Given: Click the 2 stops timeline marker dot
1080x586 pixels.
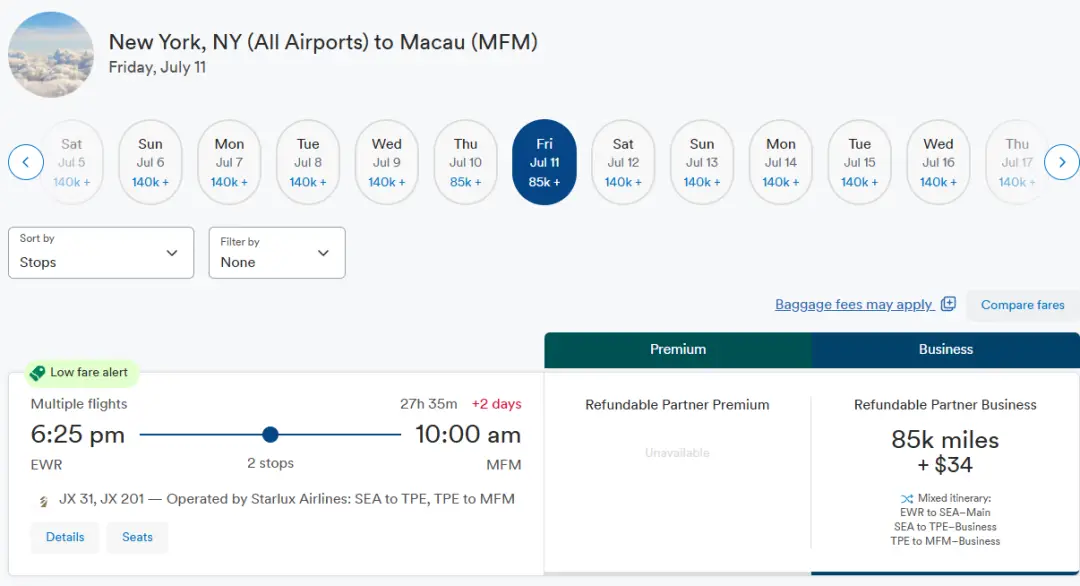Looking at the screenshot, I should point(270,434).
